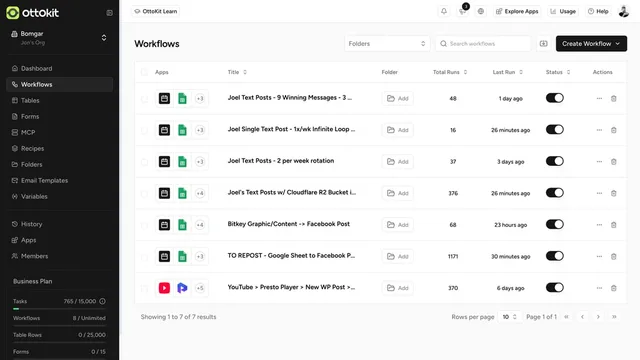Change rows per page dropdown
Viewport: 640px width, 360px height.
click(509, 317)
